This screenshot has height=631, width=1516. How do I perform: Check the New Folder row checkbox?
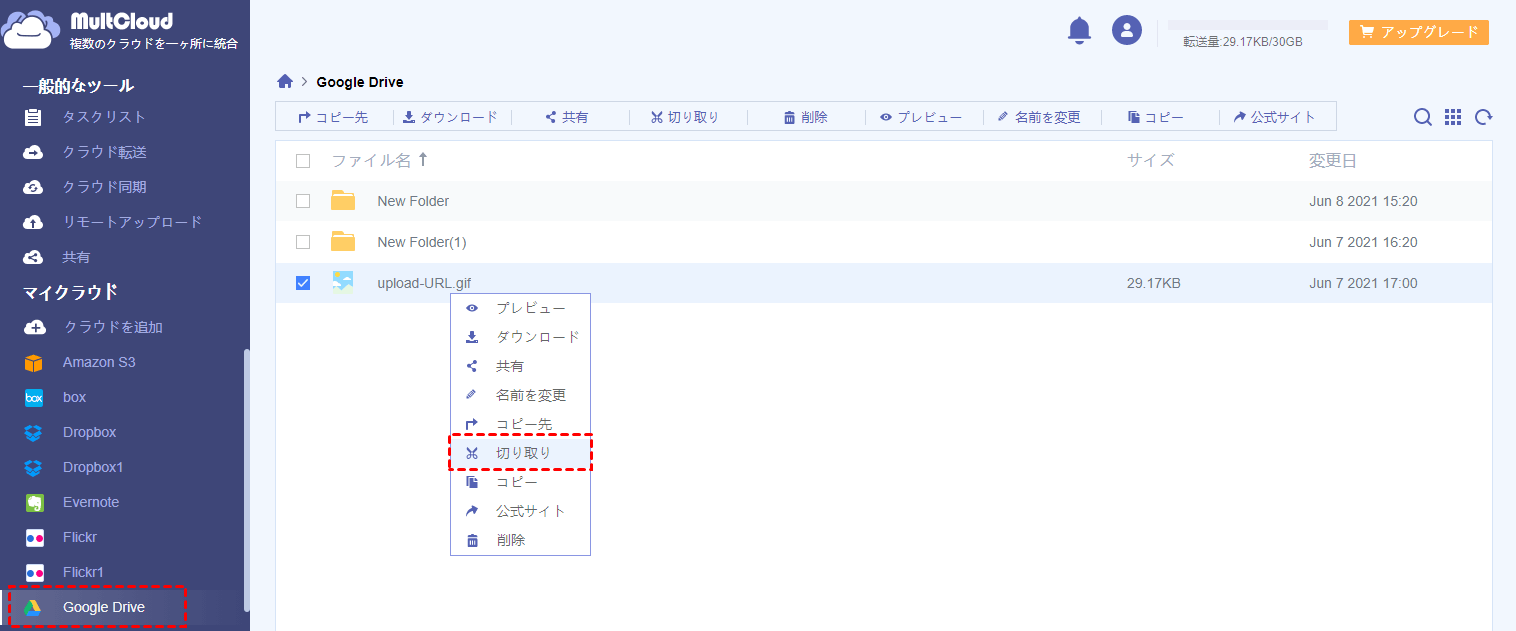point(303,200)
